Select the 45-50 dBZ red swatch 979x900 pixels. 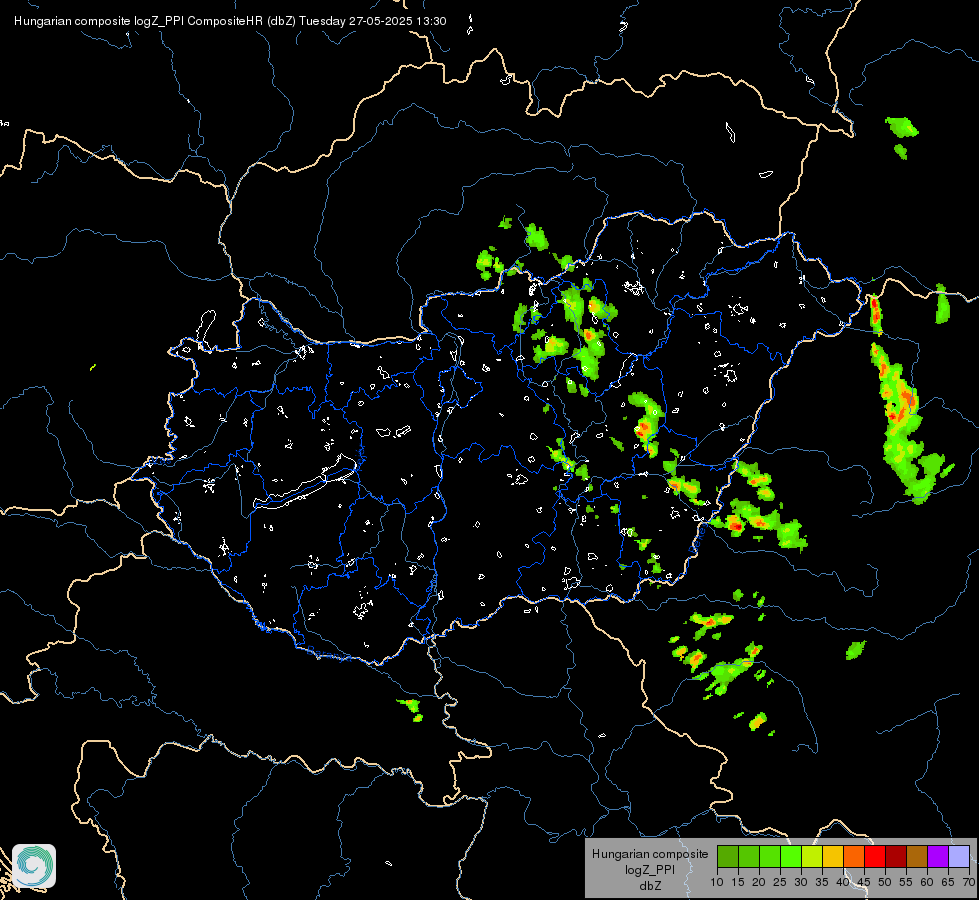875,856
